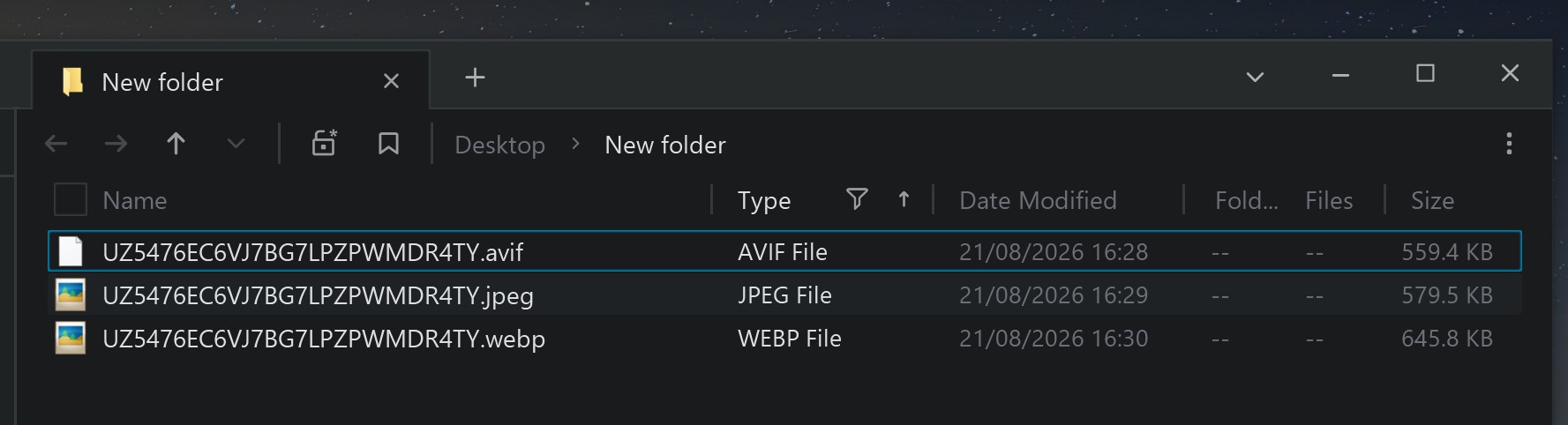1568x425 pixels.
Task: Select the UZ5476EC6VJ7BG7LPZPWMDR4TY.webp file row
Action: coord(784,339)
